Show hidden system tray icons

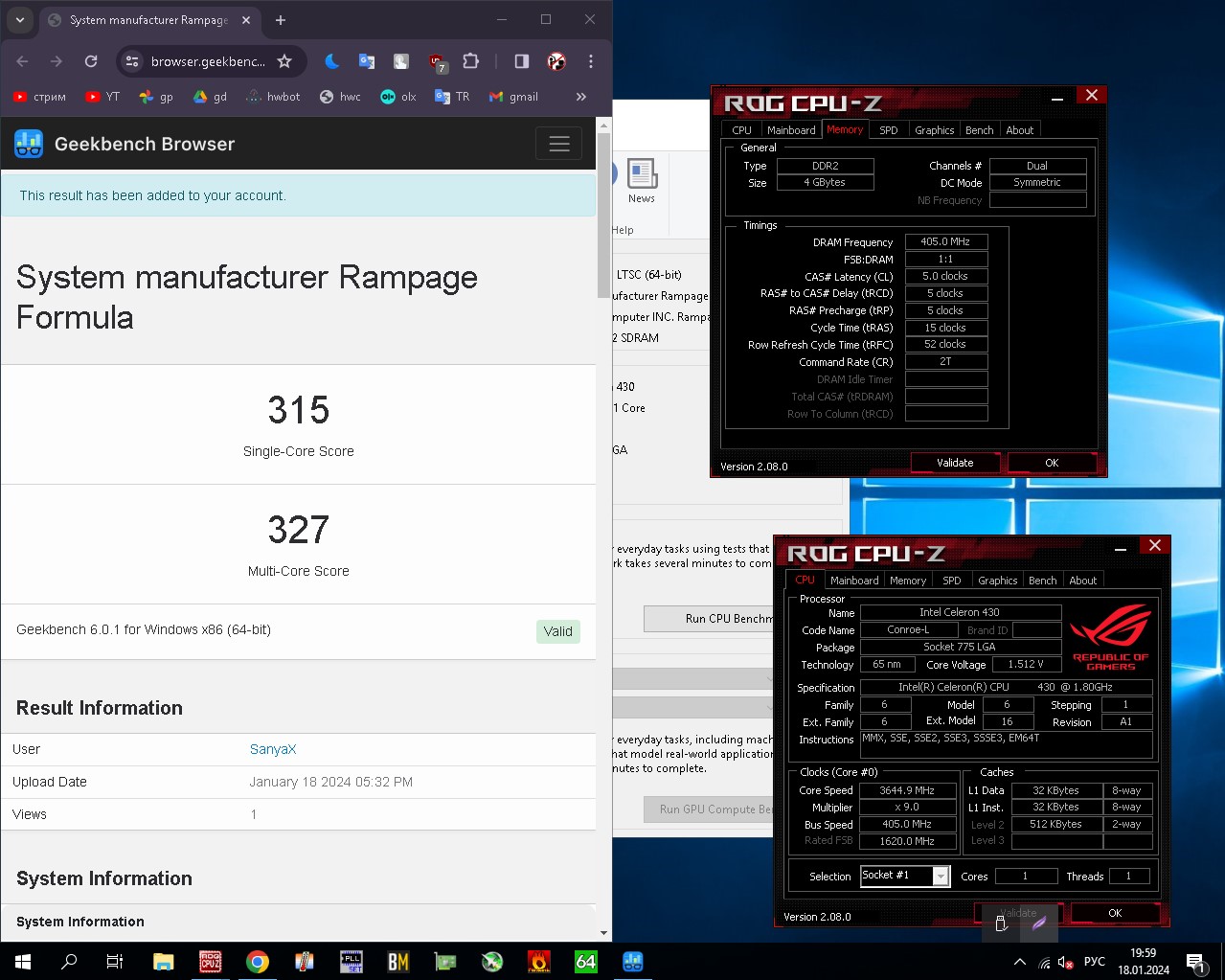1020,962
